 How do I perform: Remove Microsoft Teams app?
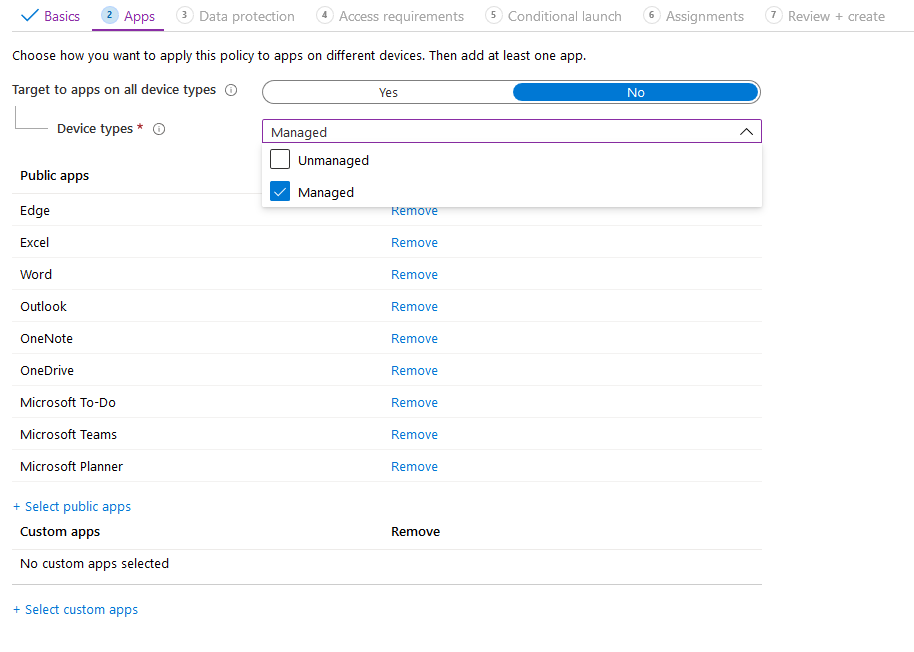click(x=414, y=435)
